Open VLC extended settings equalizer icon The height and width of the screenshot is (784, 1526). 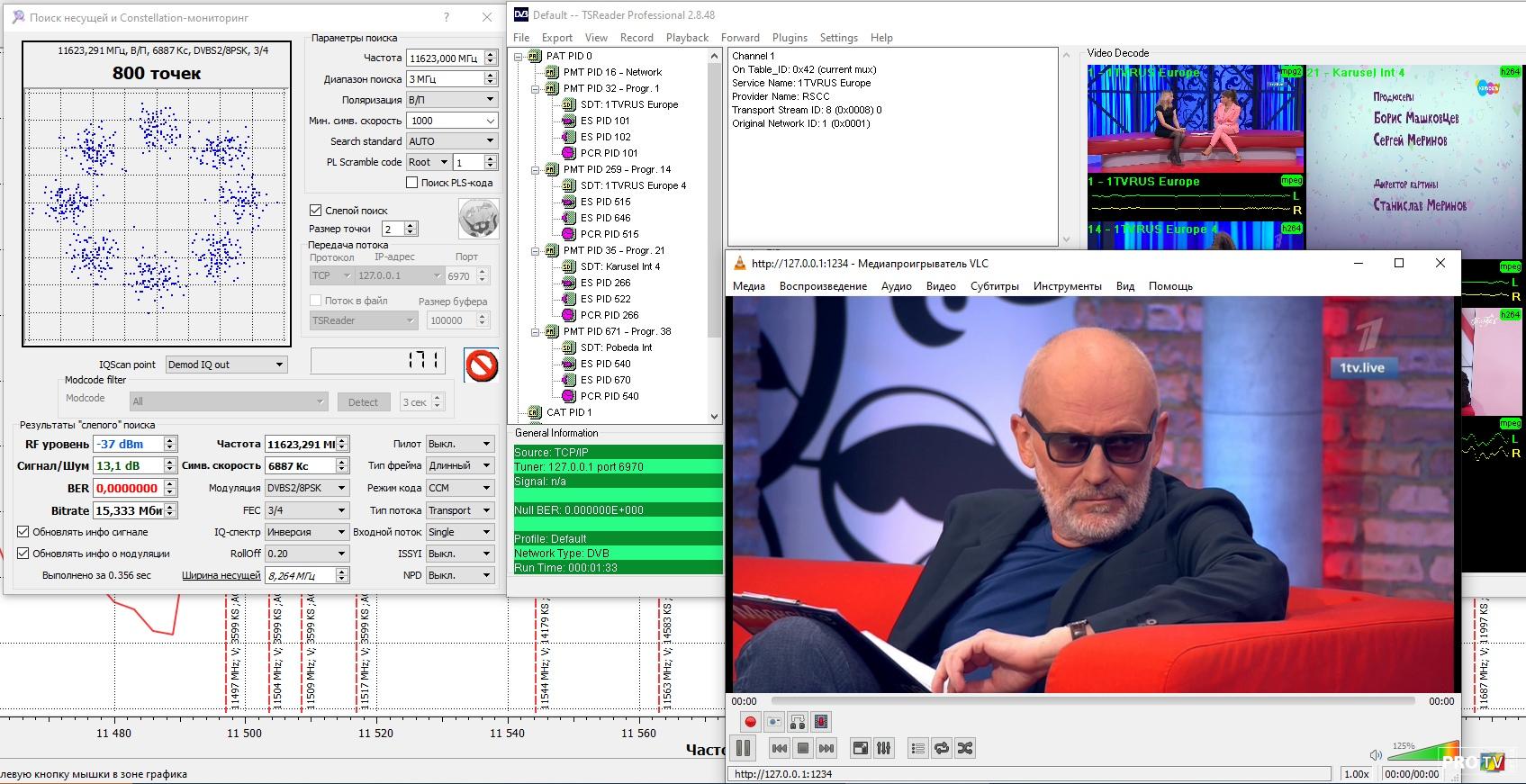pyautogui.click(x=884, y=748)
